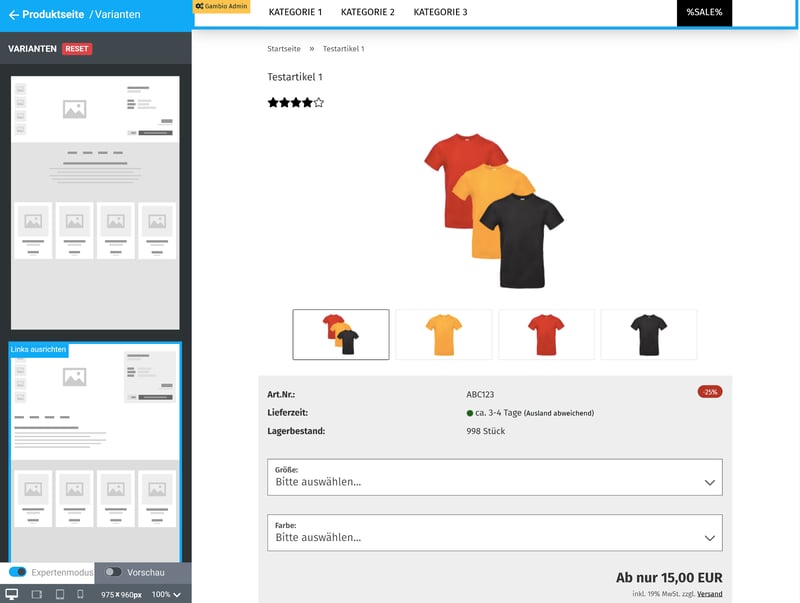Click the star rating icons

(295, 102)
